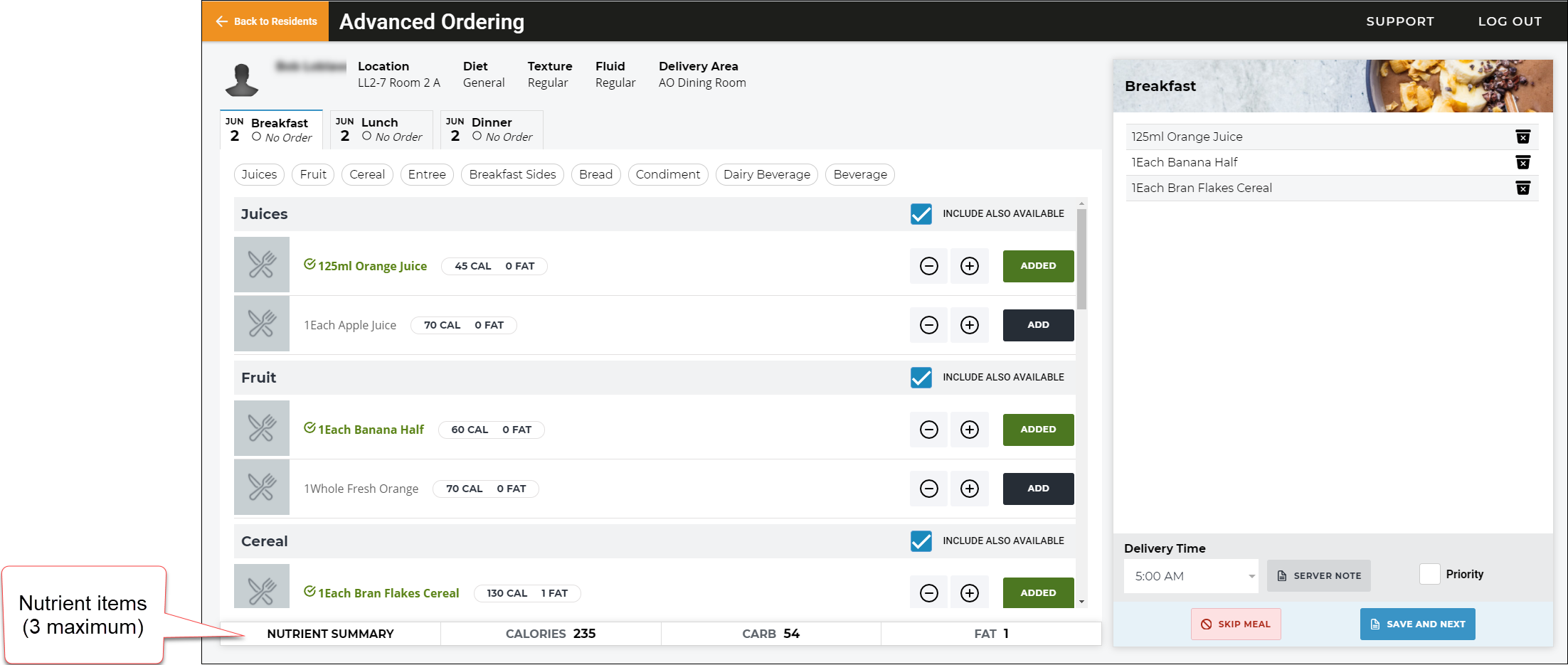The height and width of the screenshot is (665, 1568).
Task: Increase Banana Half quantity with the plus icon
Action: tap(969, 430)
